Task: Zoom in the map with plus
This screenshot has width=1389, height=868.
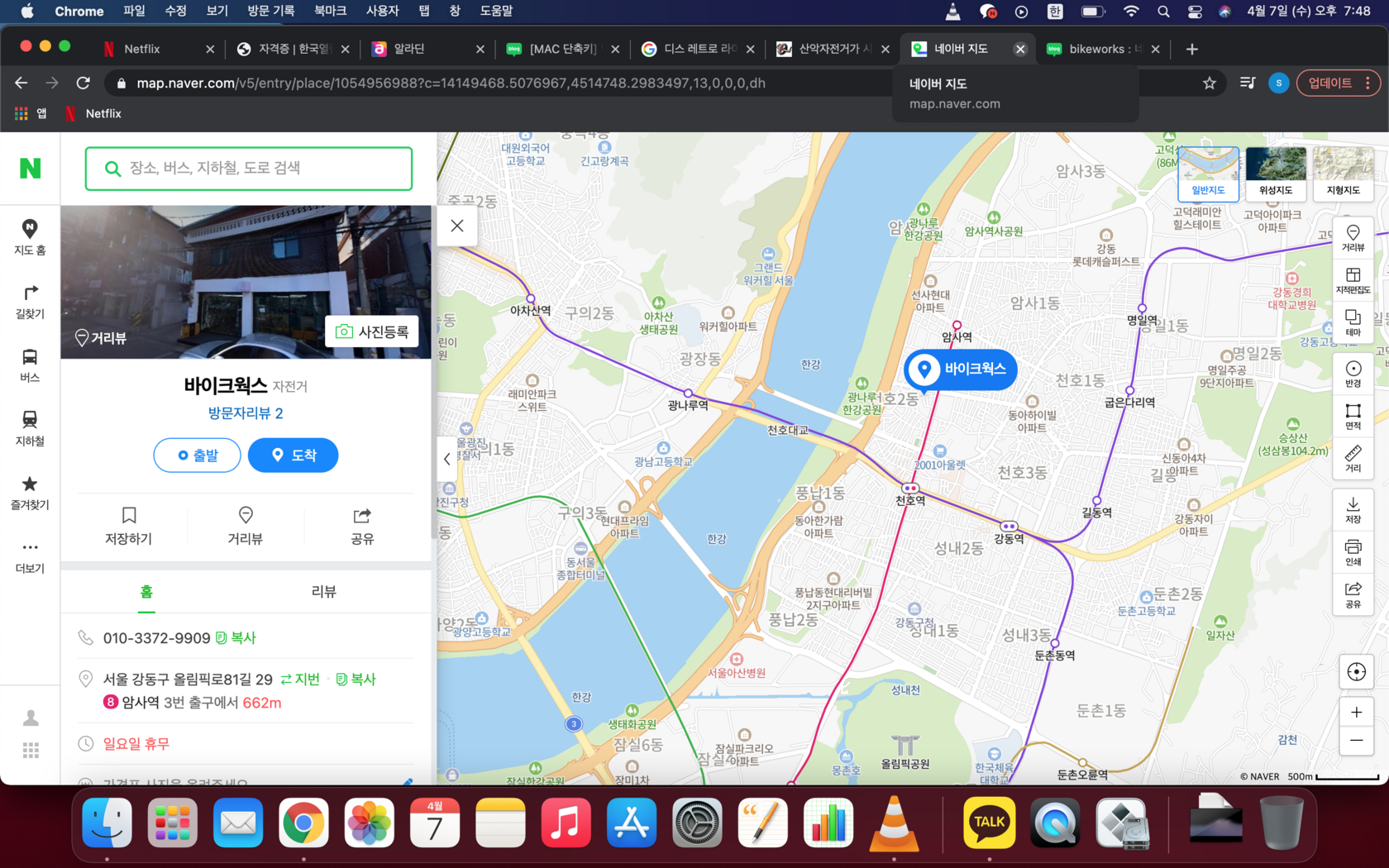Action: click(1356, 712)
